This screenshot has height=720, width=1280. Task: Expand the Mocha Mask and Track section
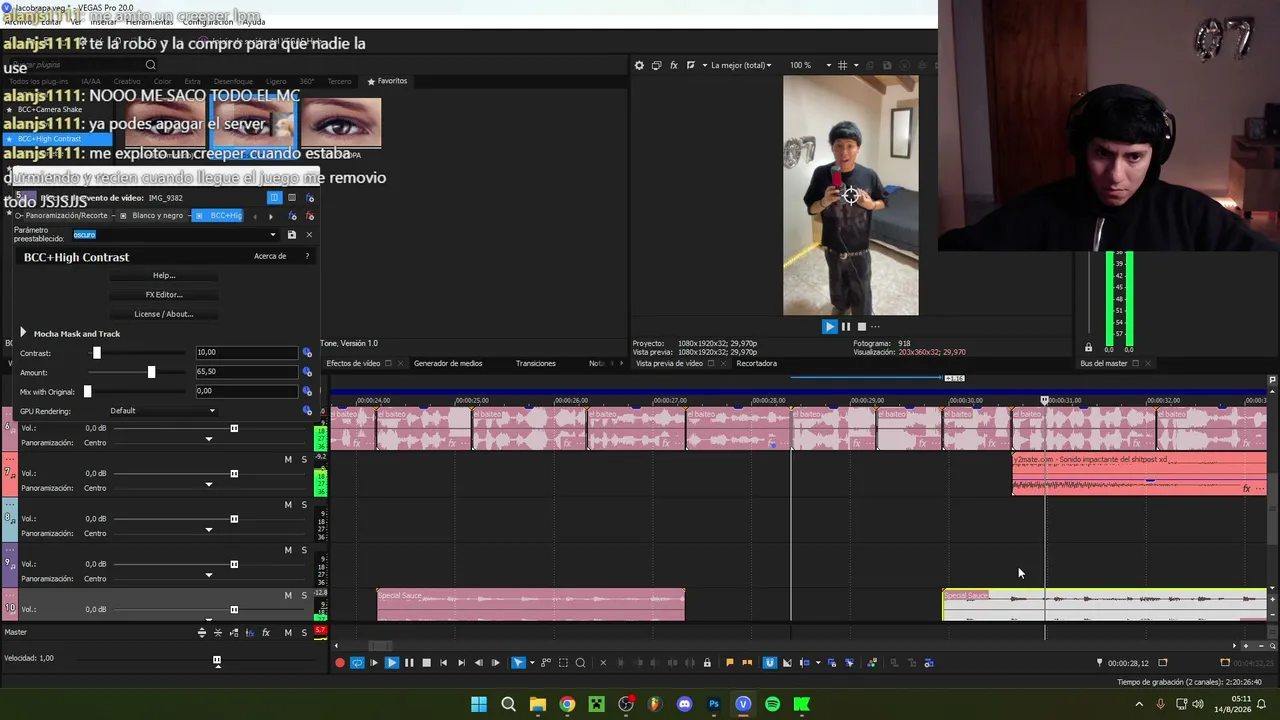tap(23, 333)
